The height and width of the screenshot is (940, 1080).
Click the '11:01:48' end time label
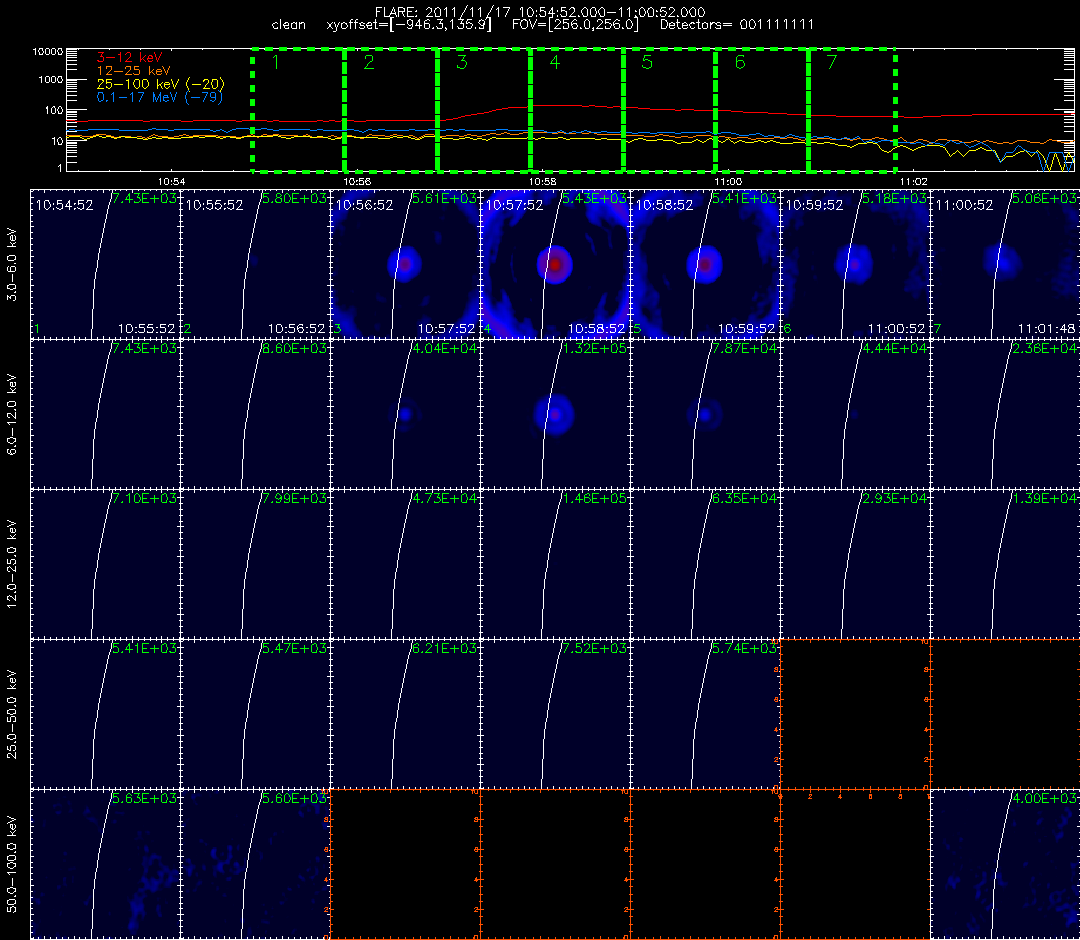pyautogui.click(x=1046, y=329)
